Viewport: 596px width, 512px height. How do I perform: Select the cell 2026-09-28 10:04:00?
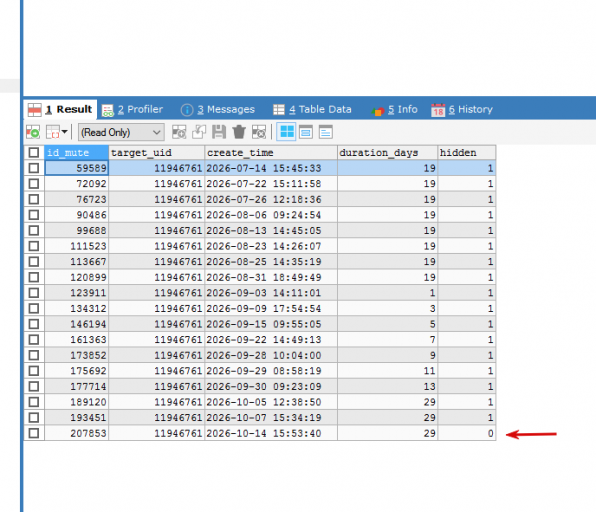(x=271, y=355)
